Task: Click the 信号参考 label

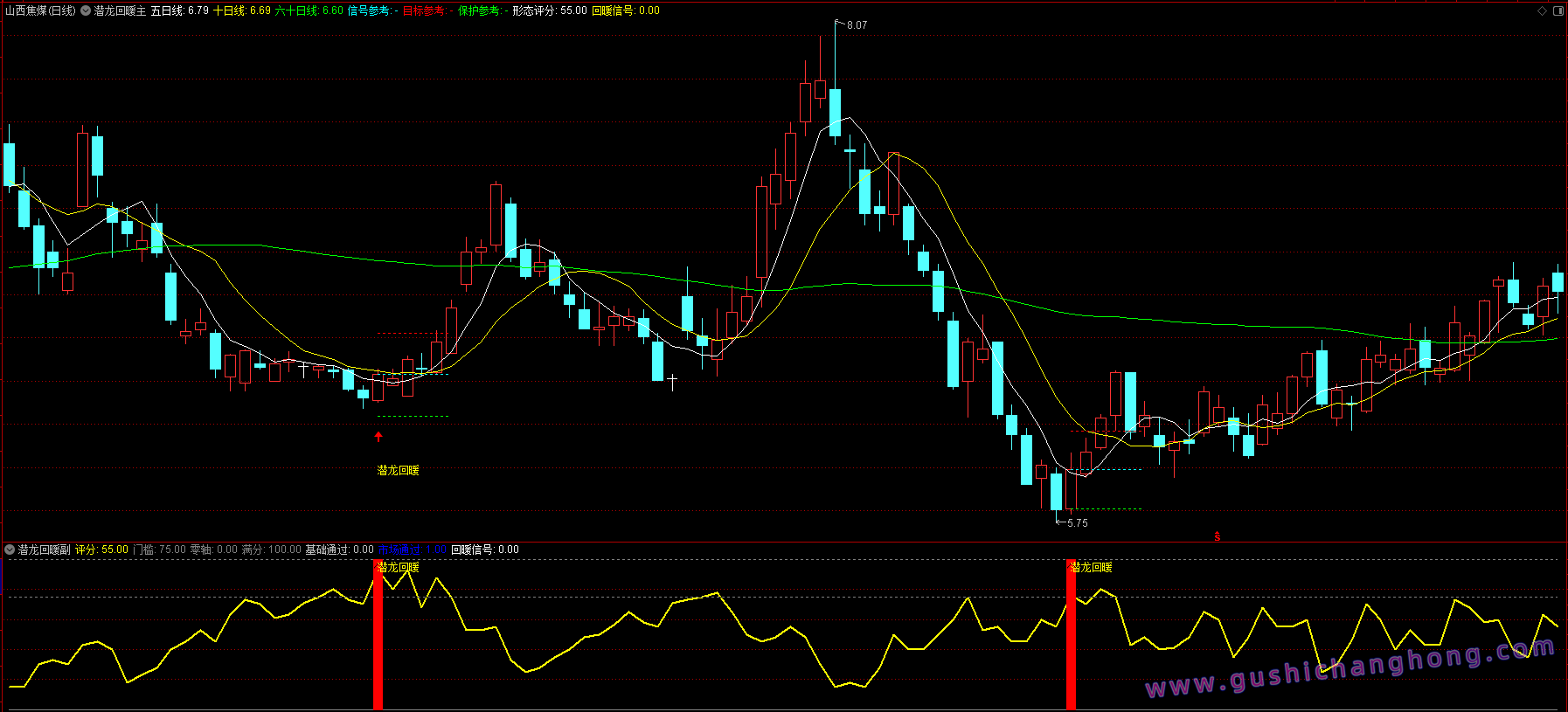Action: pyautogui.click(x=371, y=11)
